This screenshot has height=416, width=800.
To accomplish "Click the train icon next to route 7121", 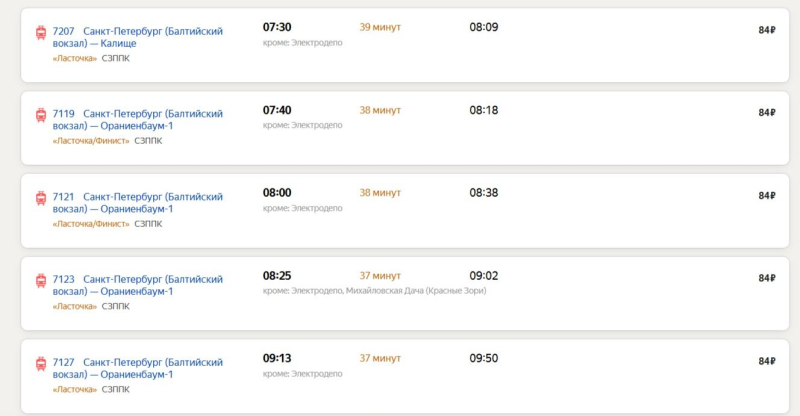I will click(x=41, y=198).
